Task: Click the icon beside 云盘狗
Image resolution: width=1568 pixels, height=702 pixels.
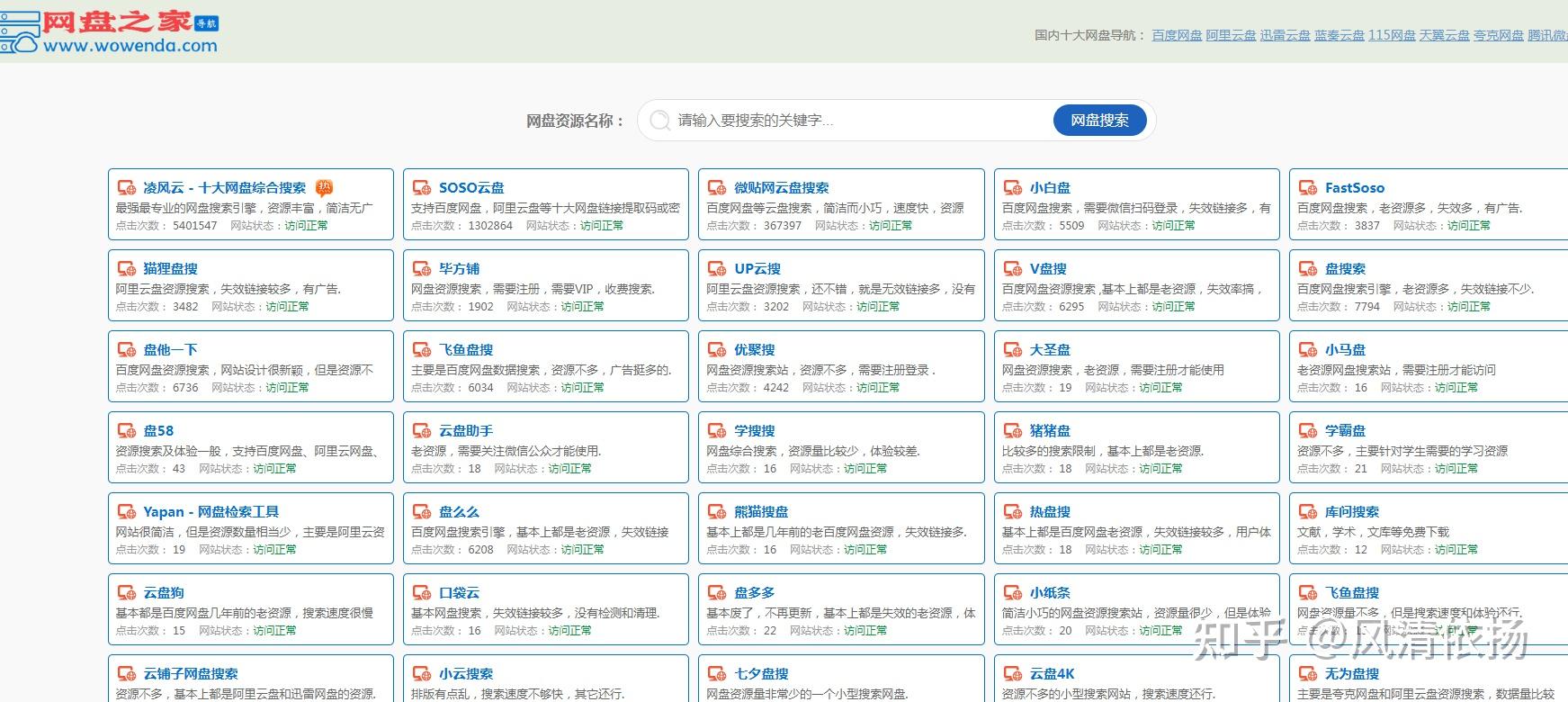Action: click(127, 593)
